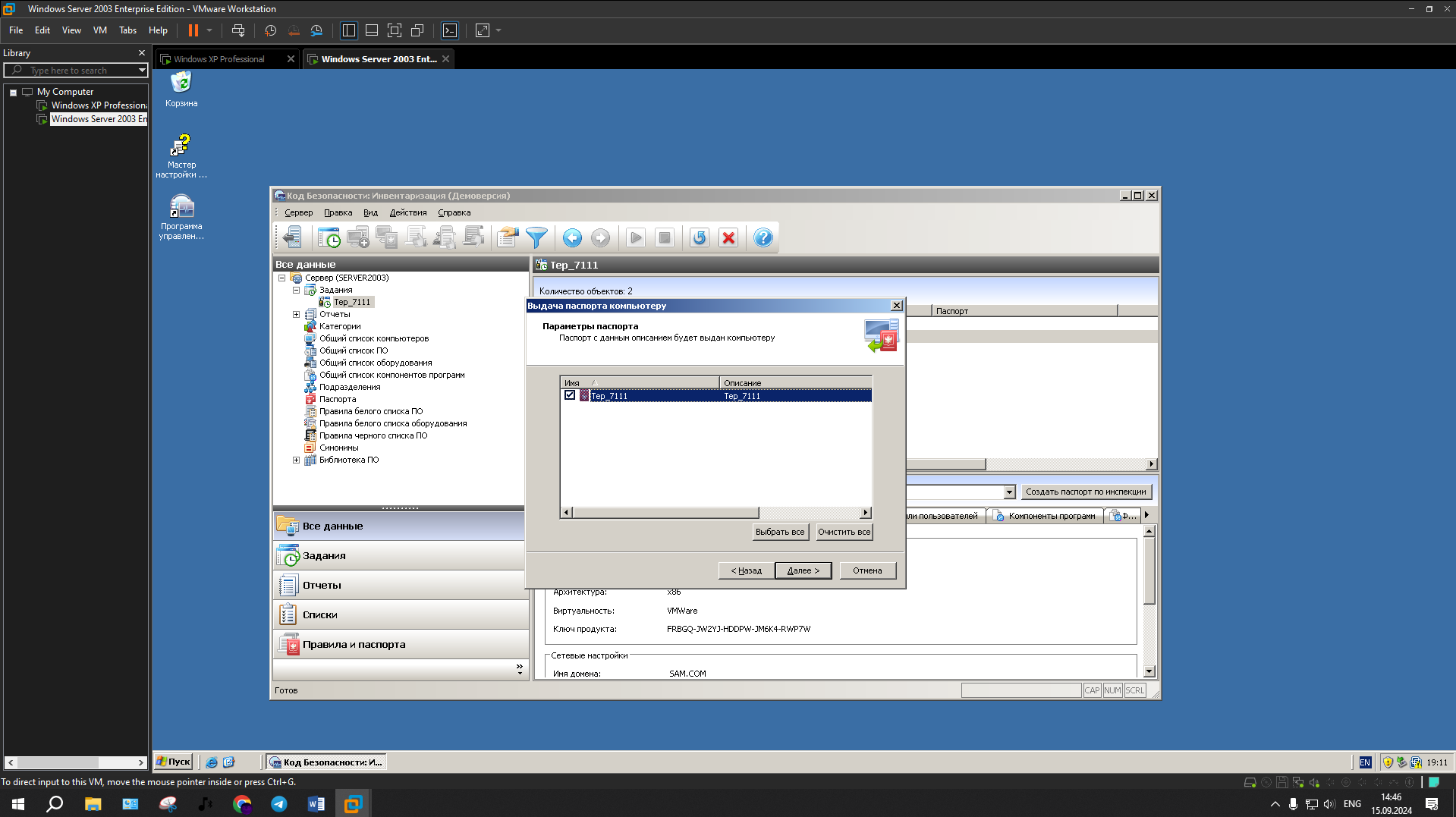Click the Пуск start button

tap(174, 762)
